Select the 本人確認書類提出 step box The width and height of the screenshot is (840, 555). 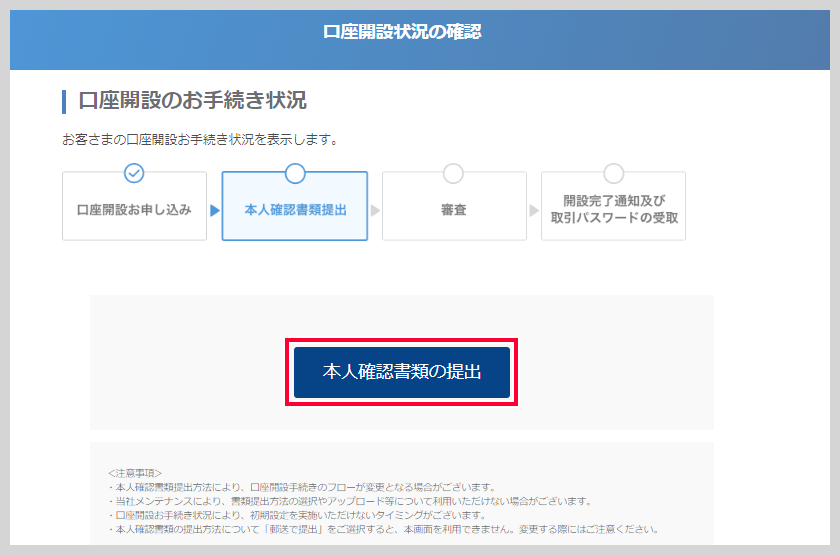pos(295,206)
